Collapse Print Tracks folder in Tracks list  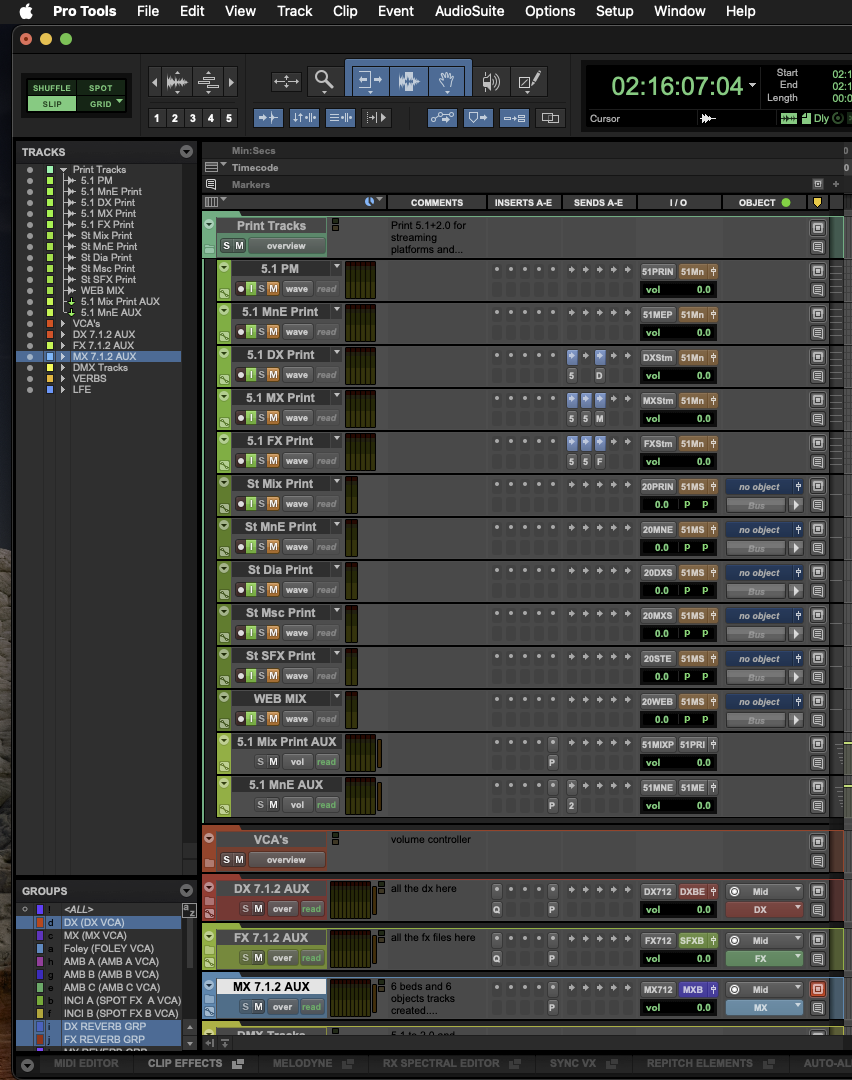63,169
